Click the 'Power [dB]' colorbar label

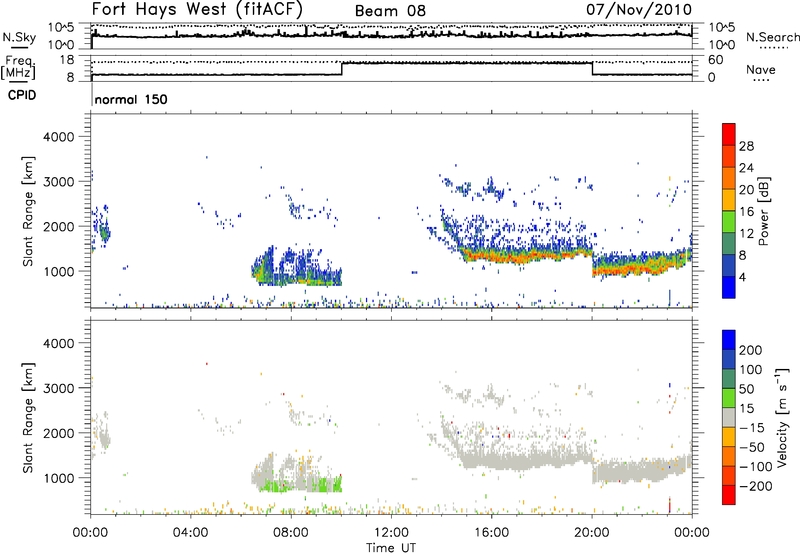coord(763,211)
